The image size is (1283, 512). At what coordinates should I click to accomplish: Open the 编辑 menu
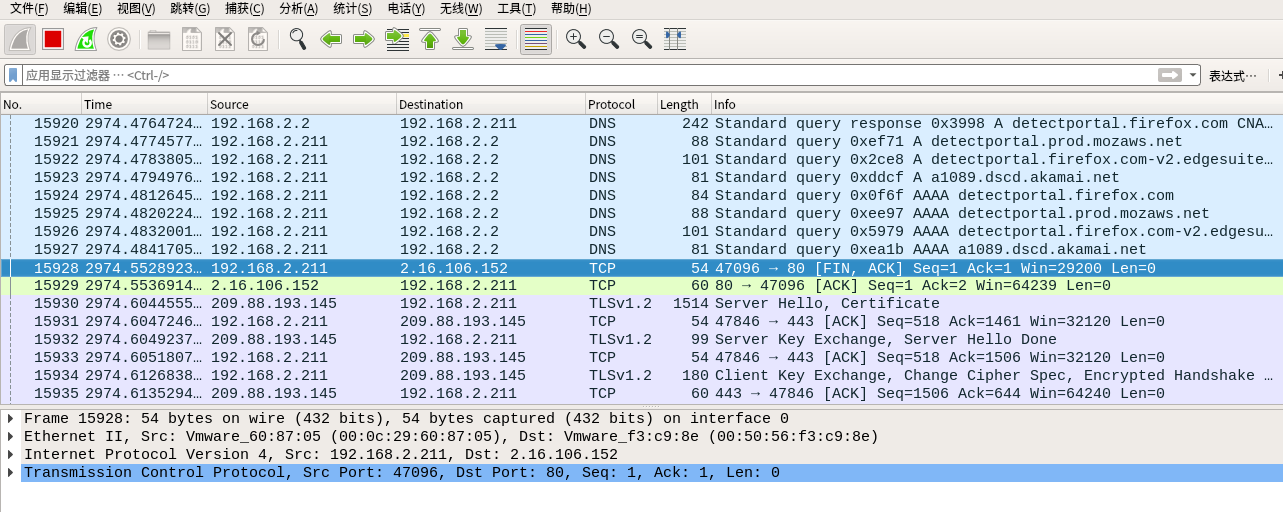pyautogui.click(x=82, y=9)
